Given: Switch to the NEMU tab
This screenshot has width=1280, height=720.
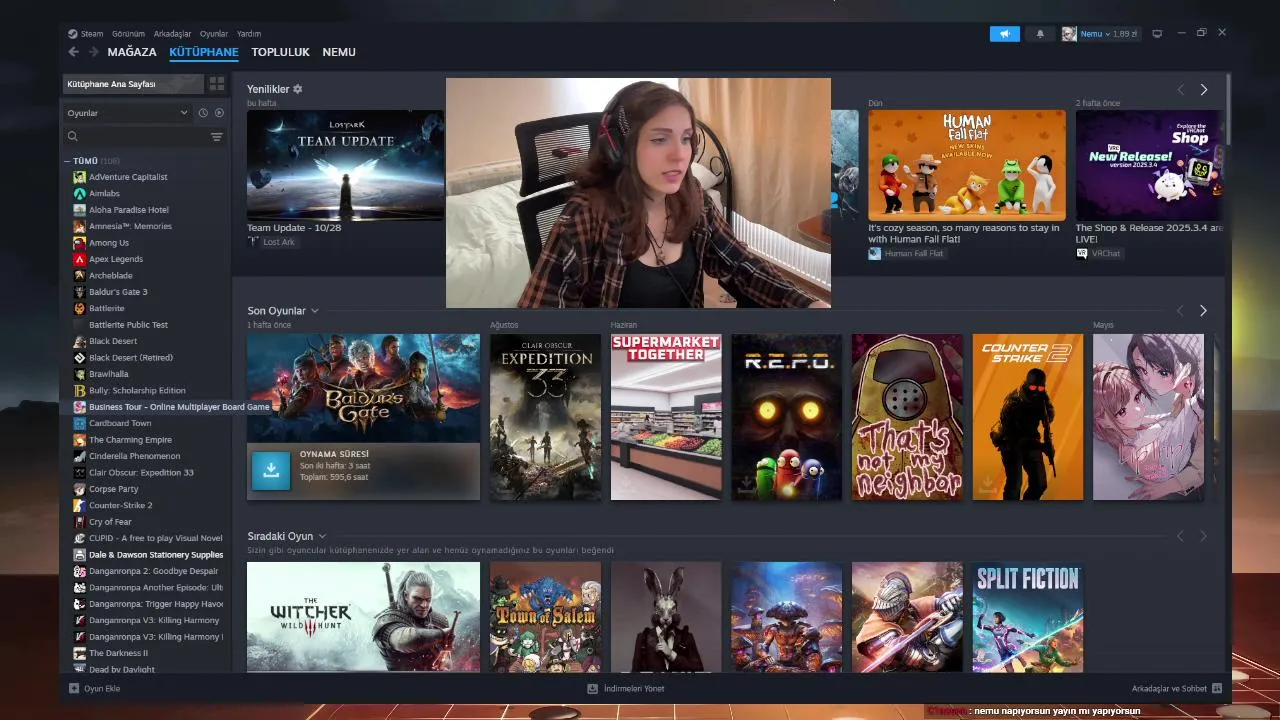Looking at the screenshot, I should [x=339, y=52].
